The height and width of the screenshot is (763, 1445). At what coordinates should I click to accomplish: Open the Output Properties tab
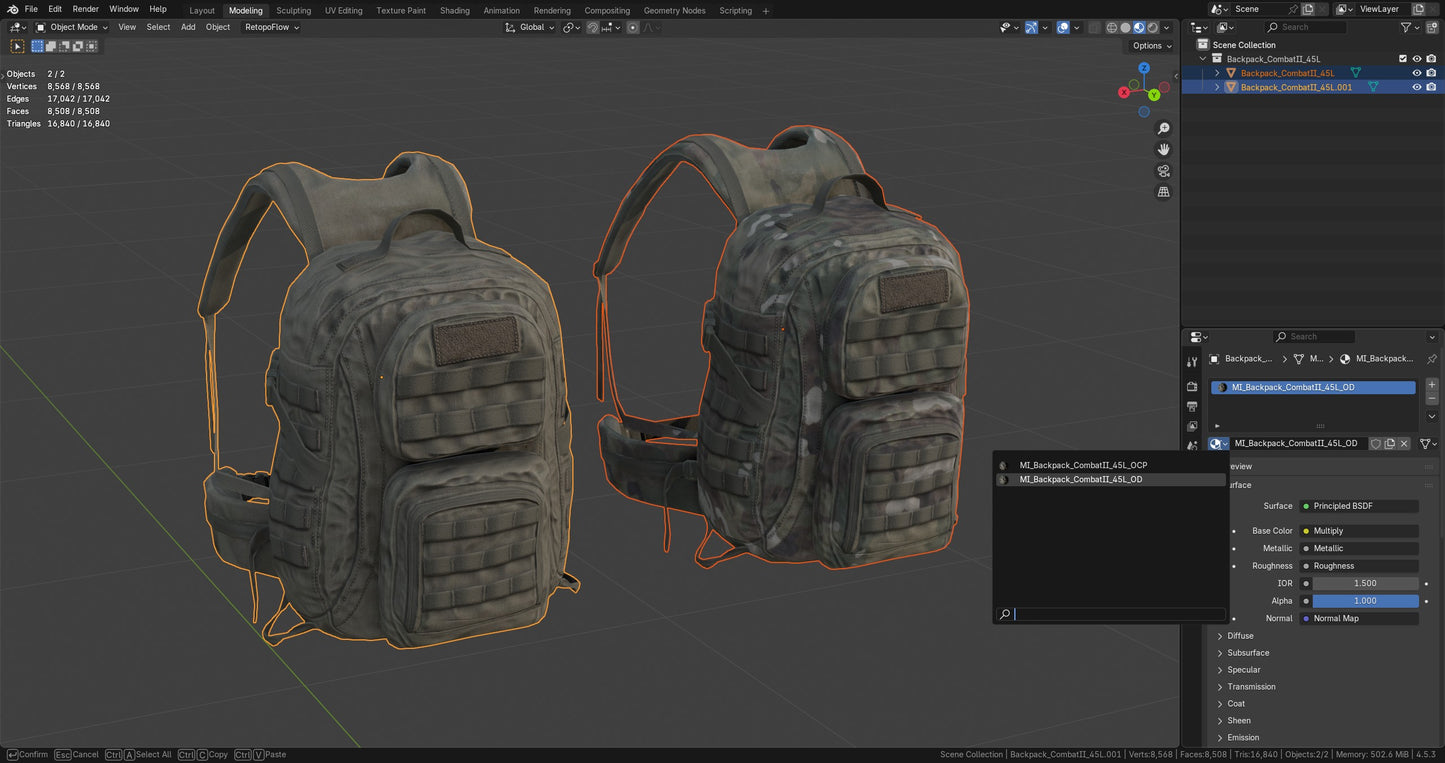click(1192, 407)
